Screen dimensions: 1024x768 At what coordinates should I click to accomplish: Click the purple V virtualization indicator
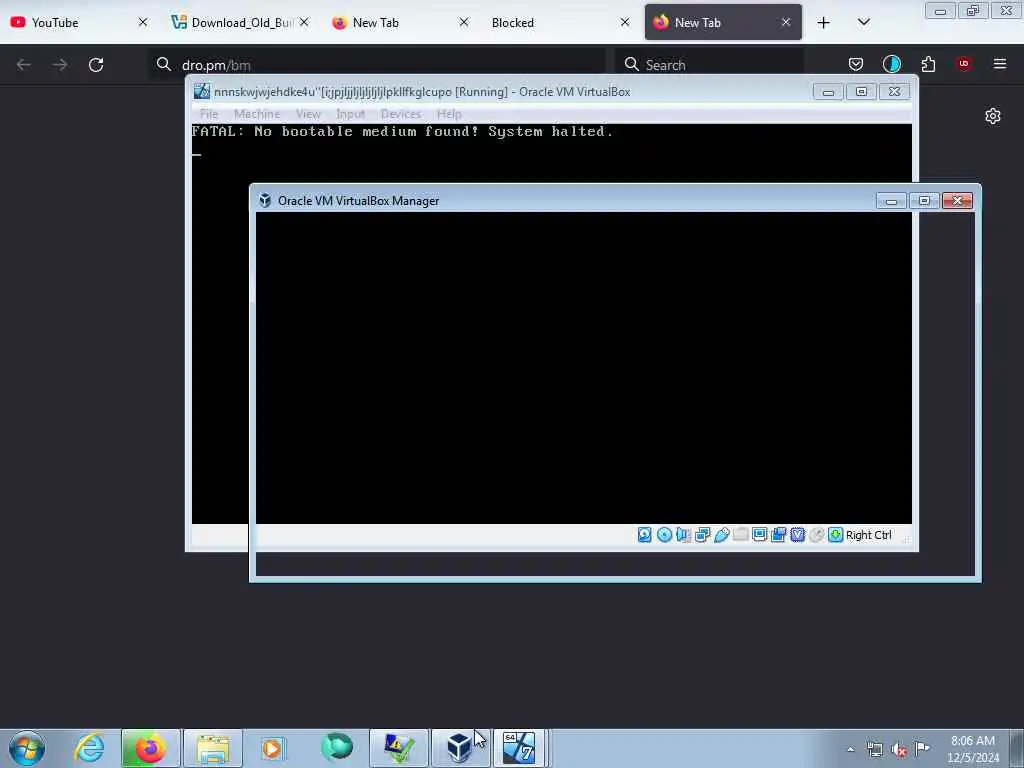click(797, 535)
